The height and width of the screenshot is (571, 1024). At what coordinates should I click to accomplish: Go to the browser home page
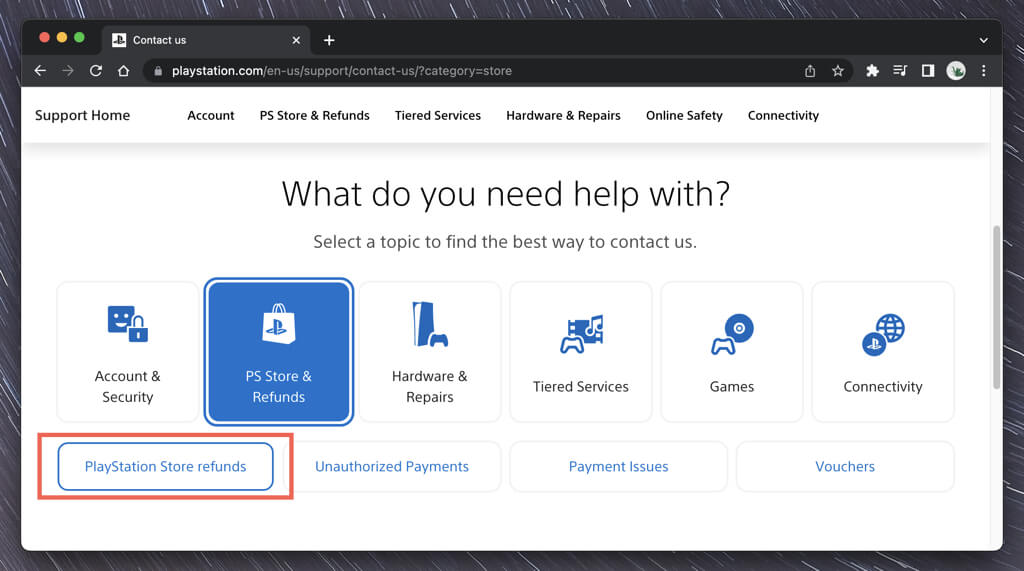click(124, 71)
